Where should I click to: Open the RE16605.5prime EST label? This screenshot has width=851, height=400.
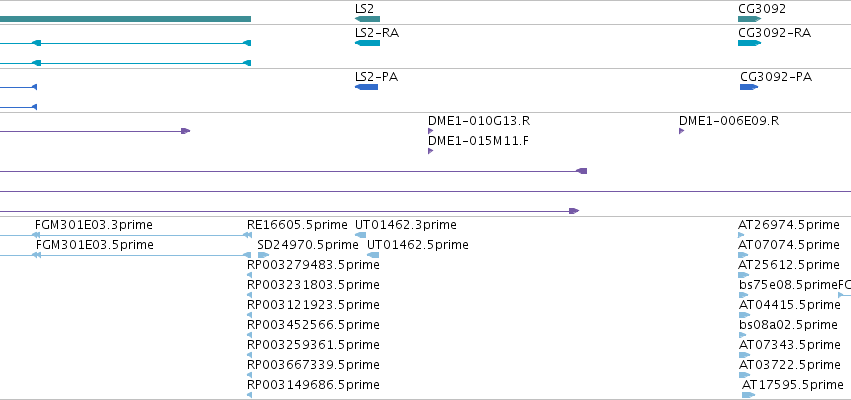point(297,225)
